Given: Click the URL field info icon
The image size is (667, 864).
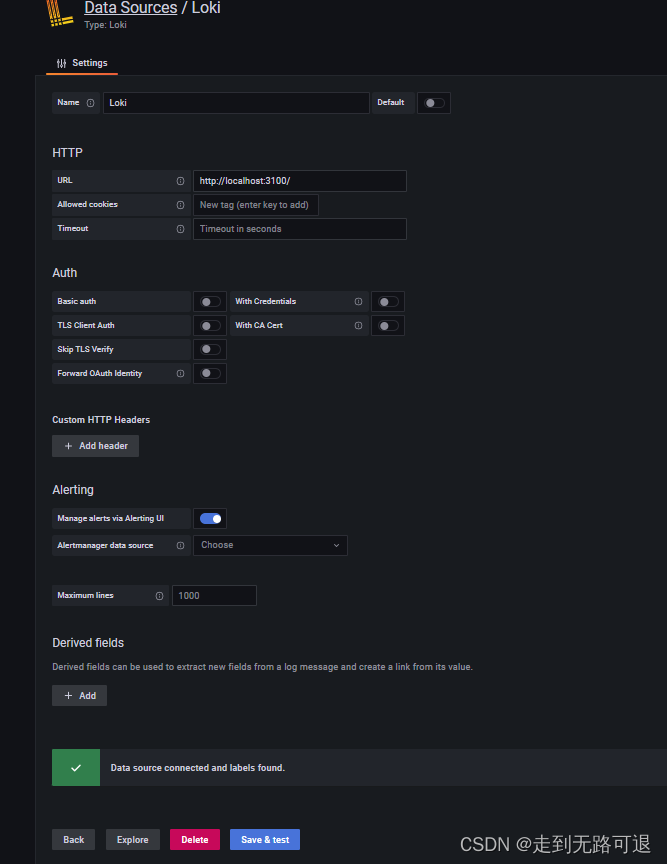Looking at the screenshot, I should click(180, 181).
